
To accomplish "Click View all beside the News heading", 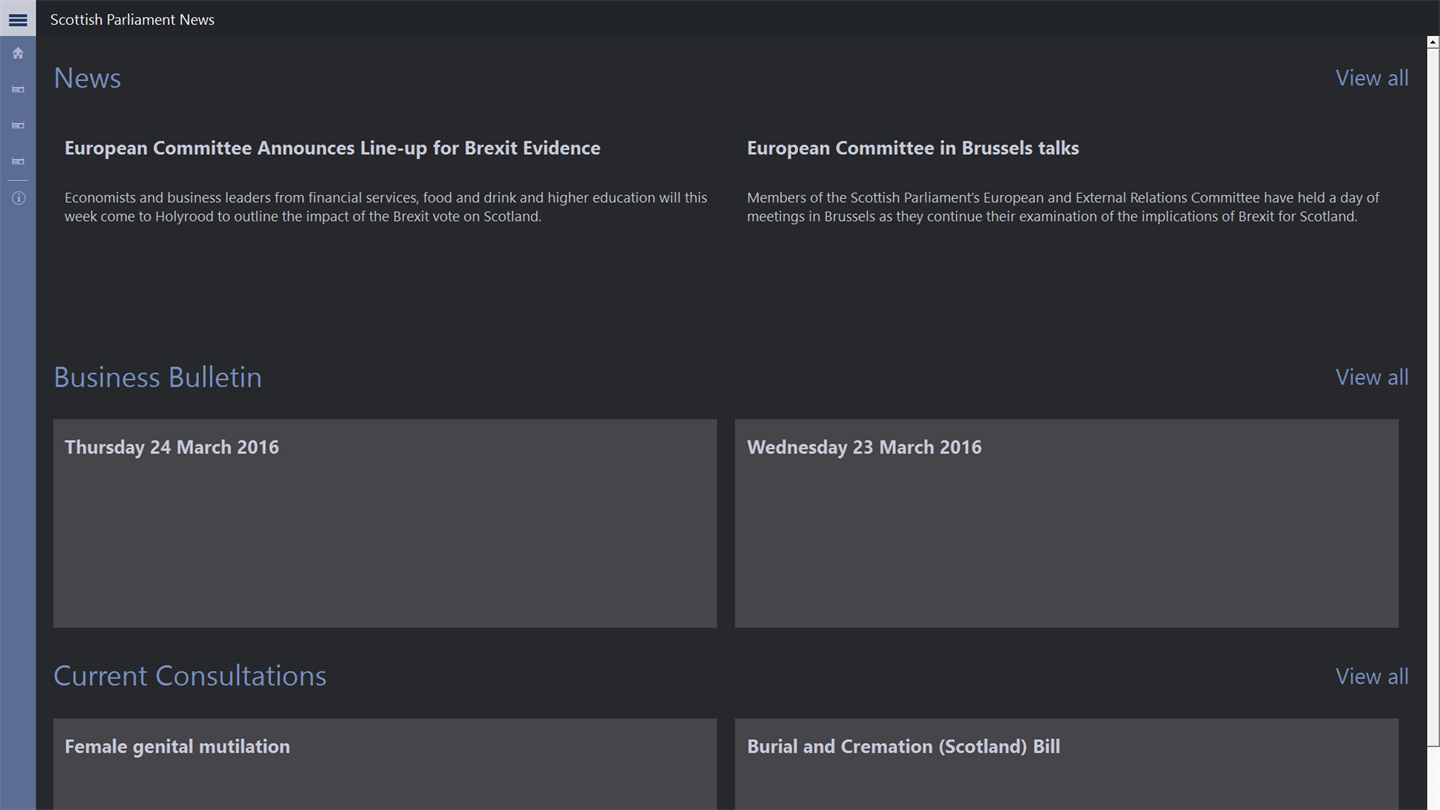I will tap(1371, 78).
